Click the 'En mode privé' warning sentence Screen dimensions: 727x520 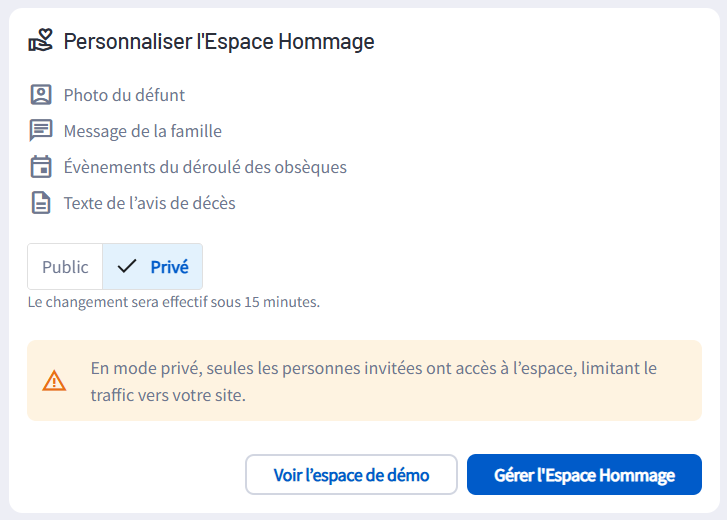click(373, 368)
